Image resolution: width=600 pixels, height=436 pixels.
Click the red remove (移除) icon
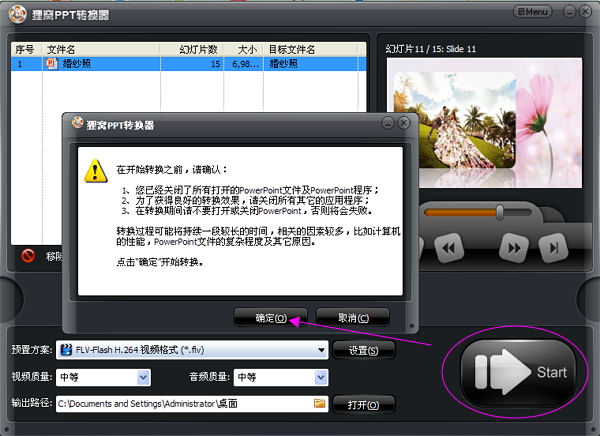[x=28, y=255]
